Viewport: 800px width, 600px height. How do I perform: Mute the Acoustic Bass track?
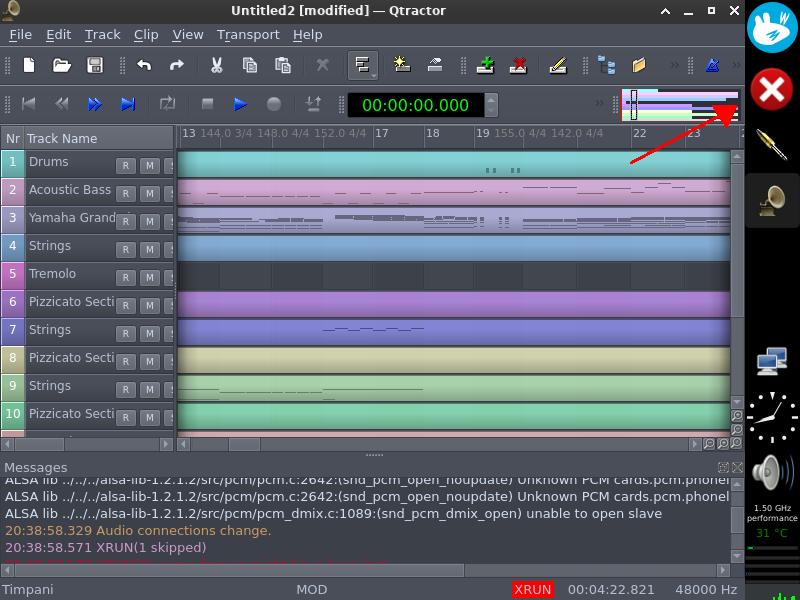click(151, 193)
